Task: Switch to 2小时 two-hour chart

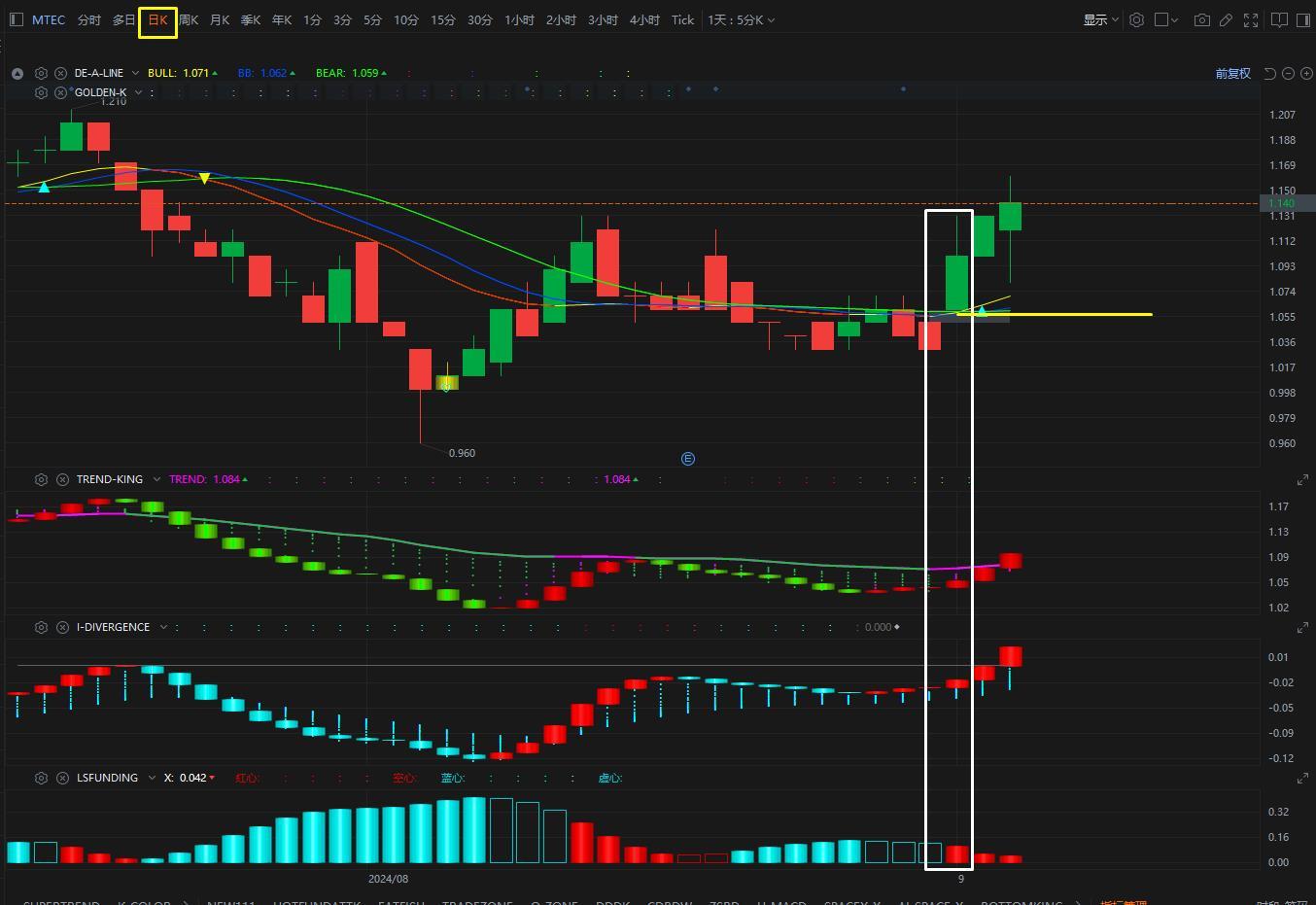Action: (x=561, y=19)
